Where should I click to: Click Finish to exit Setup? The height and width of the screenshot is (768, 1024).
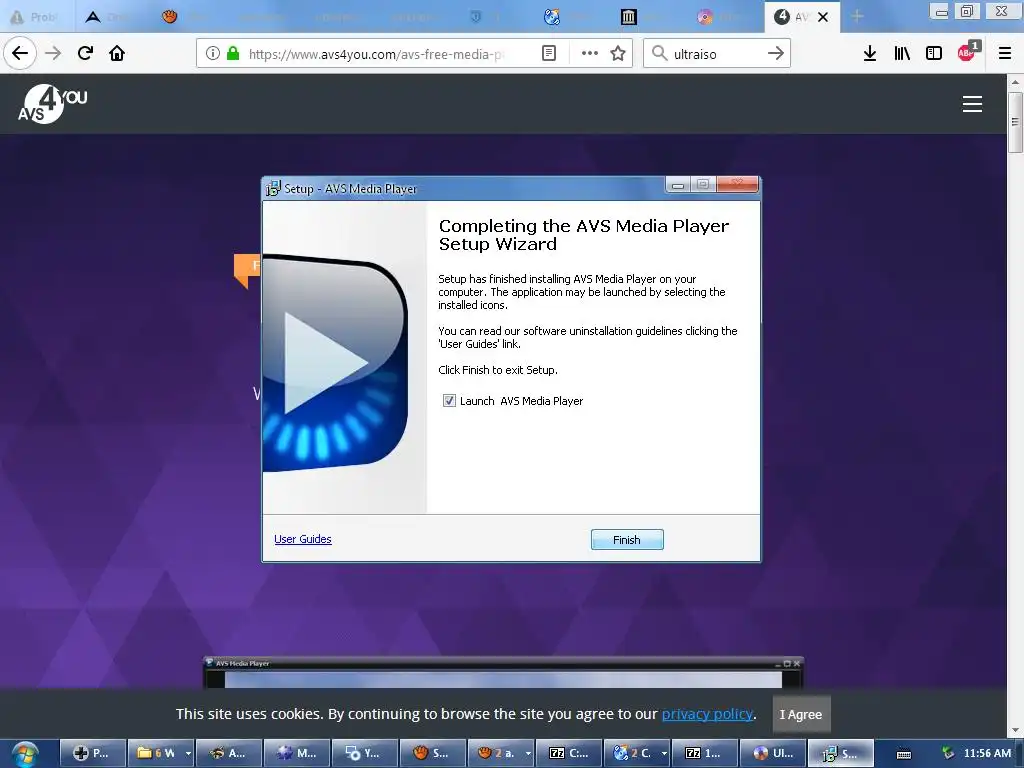(627, 539)
